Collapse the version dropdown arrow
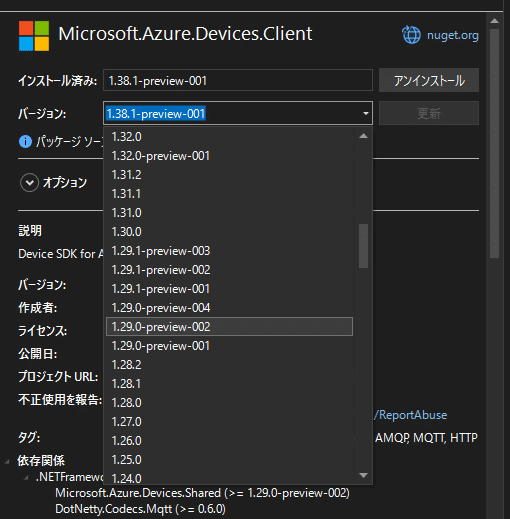510x519 pixels. (x=366, y=114)
